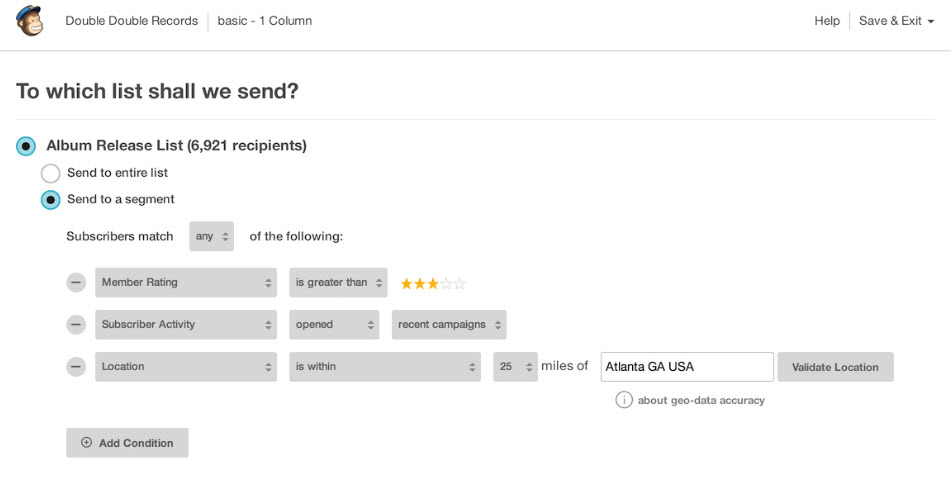Select Send to a segment option
Viewport: 951px width, 477px height.
point(50,200)
